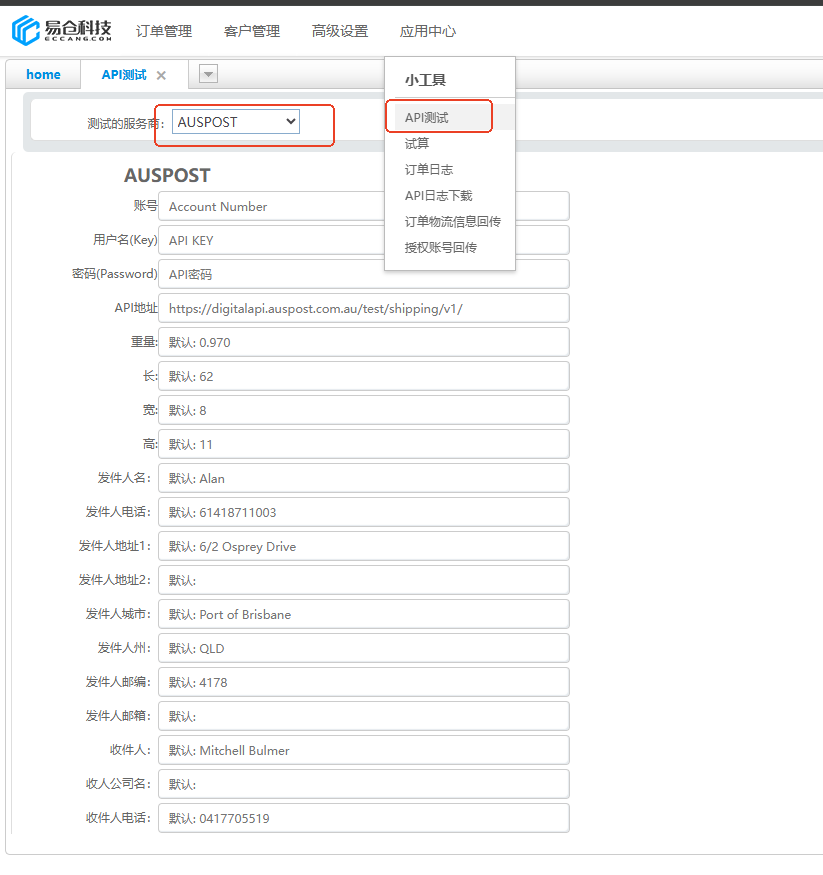Select API日志下载 in the 小工具 menu

[439, 196]
